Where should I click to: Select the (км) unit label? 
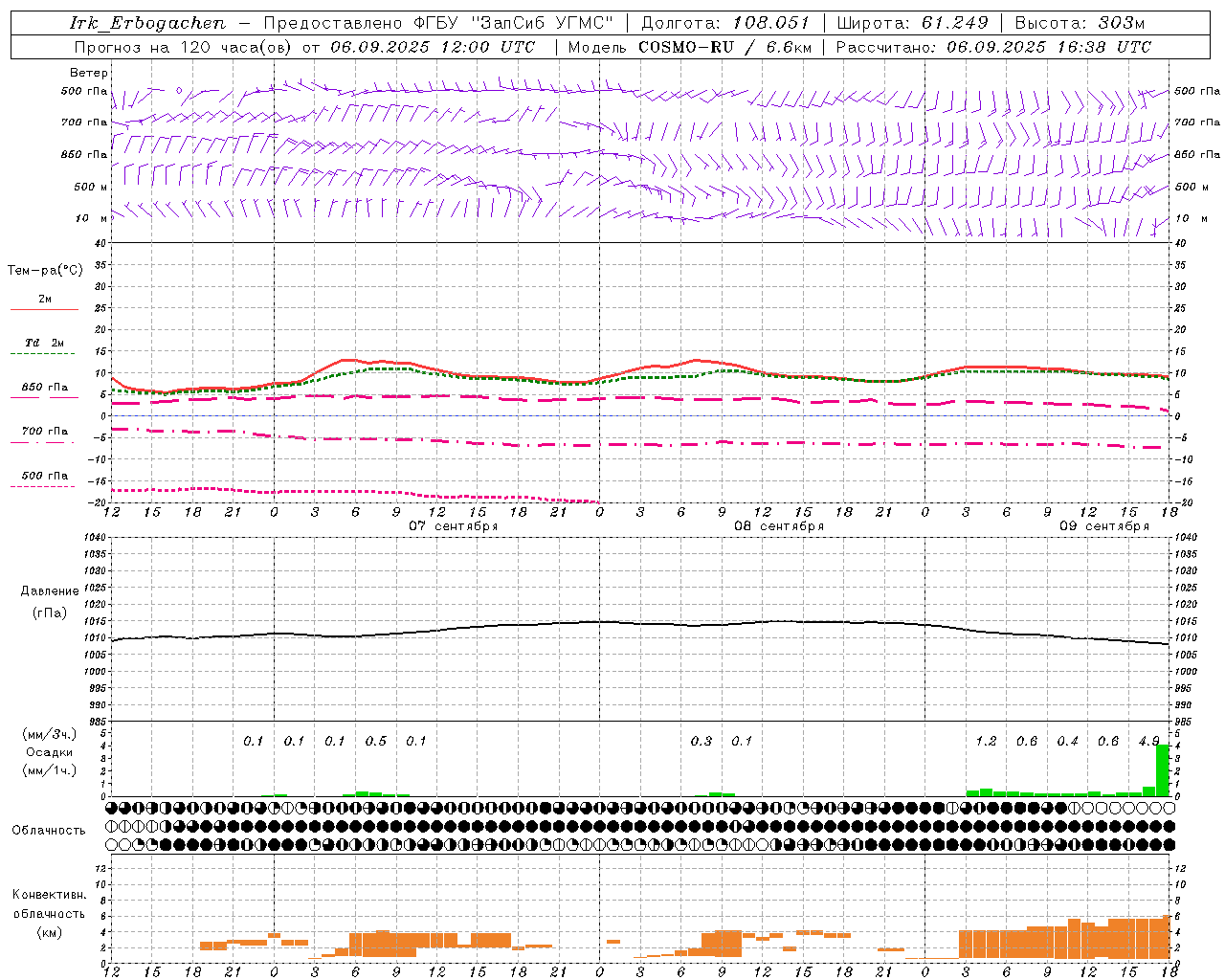point(49,932)
